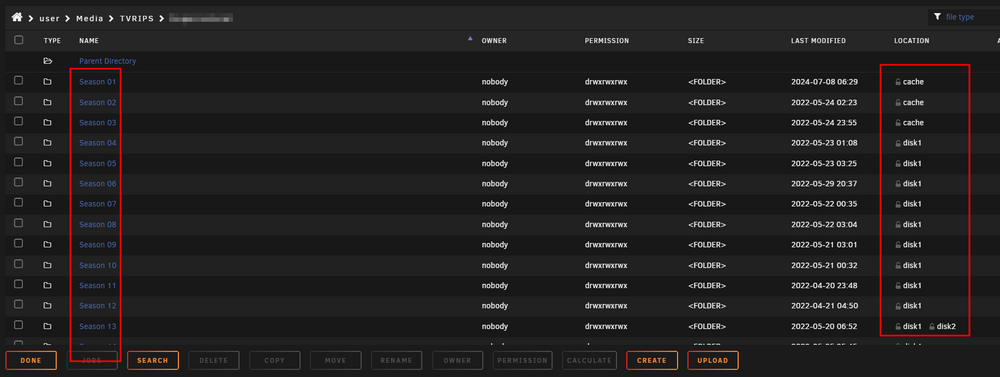Click the COPY button
Screen dimensions: 1000x377
275,360
